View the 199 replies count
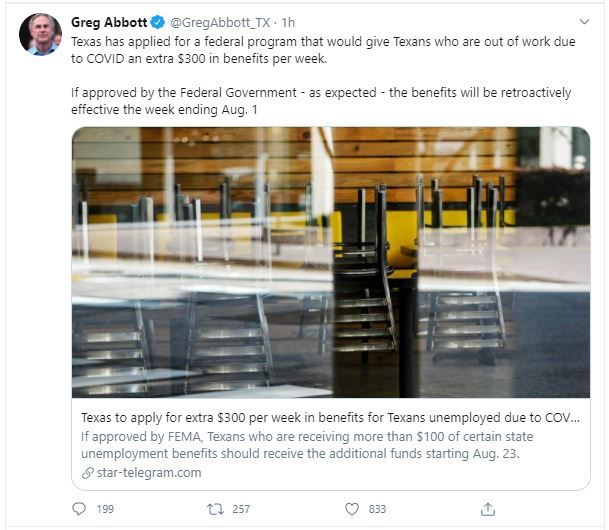This screenshot has width=609, height=530. [x=105, y=509]
